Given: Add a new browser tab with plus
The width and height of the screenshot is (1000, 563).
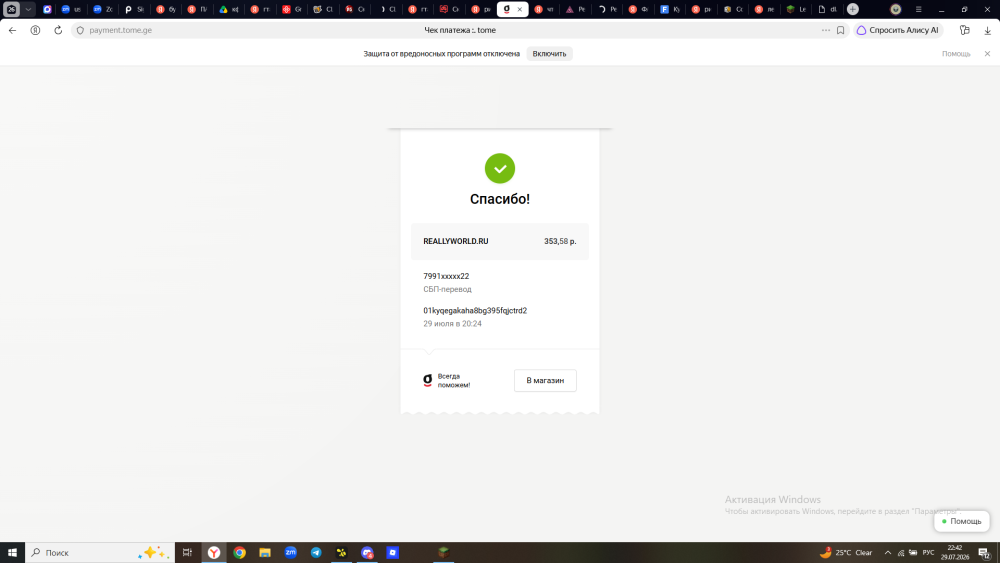Looking at the screenshot, I should click(x=853, y=9).
